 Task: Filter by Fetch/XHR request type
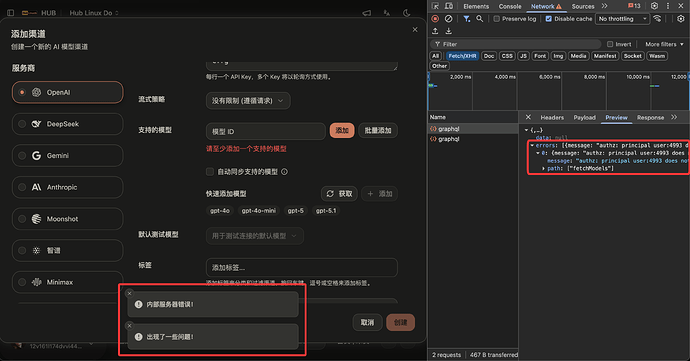tap(462, 56)
